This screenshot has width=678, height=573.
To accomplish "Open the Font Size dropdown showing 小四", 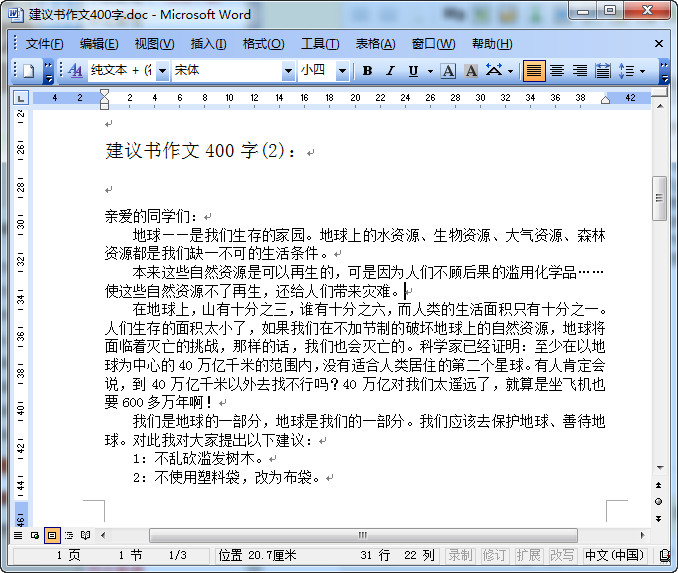I will (342, 71).
